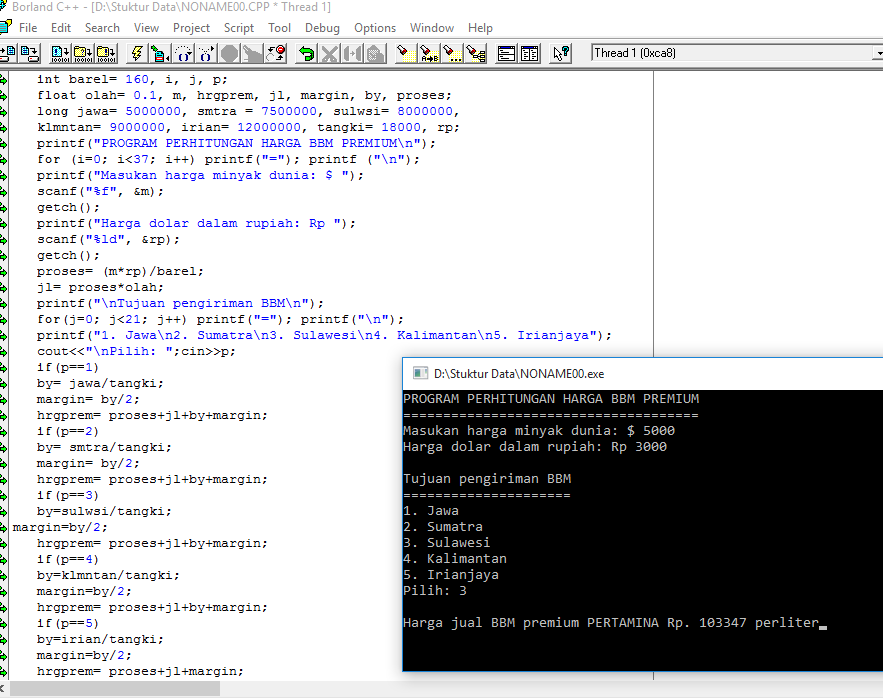Click console line 'Masukan harga minyak dunia: $ 5000'

[539, 431]
